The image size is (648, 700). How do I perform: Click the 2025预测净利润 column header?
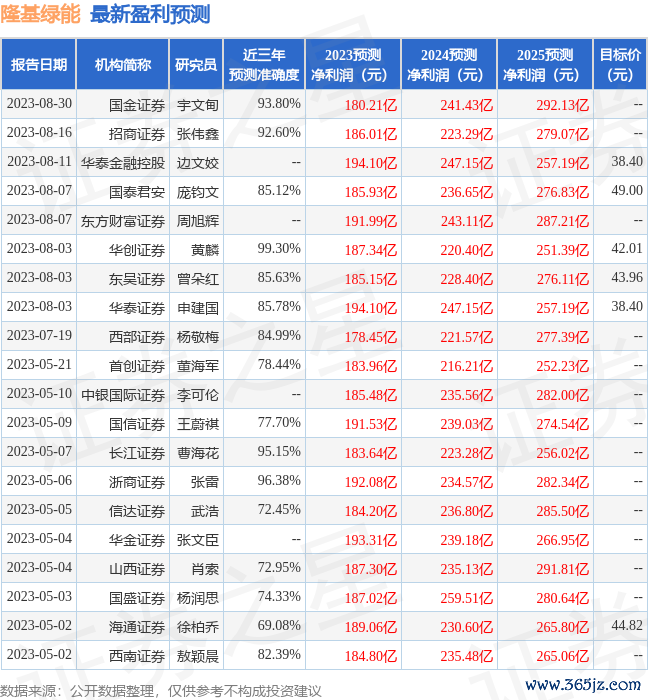pyautogui.click(x=545, y=65)
